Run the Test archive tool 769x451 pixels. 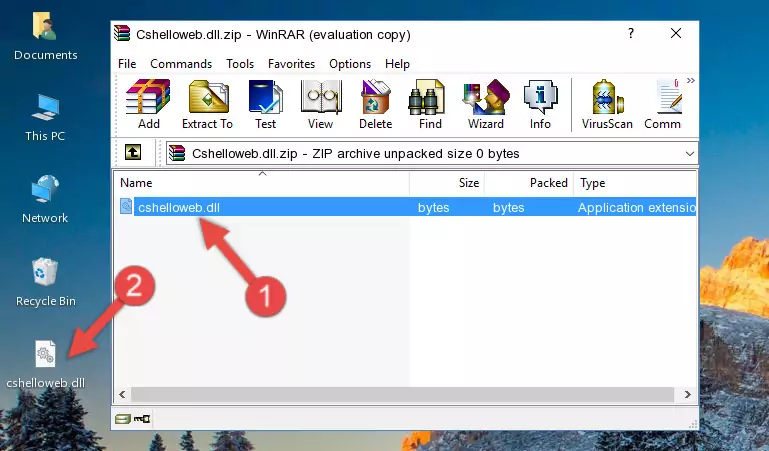coord(265,105)
